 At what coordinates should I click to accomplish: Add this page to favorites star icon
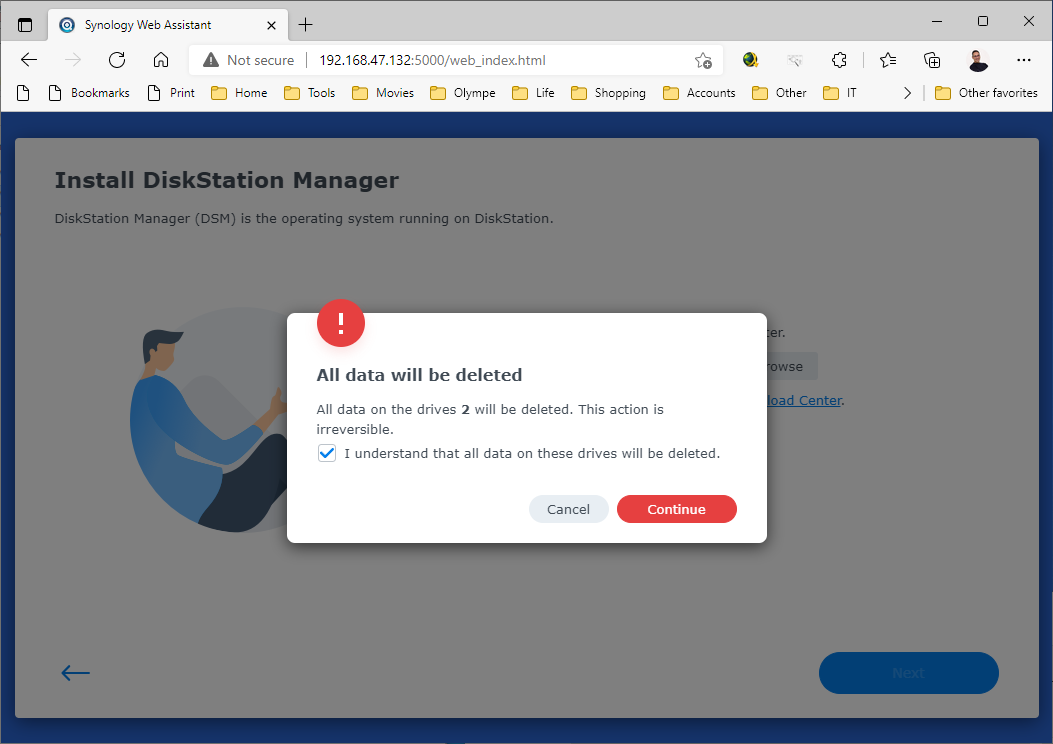[x=703, y=60]
